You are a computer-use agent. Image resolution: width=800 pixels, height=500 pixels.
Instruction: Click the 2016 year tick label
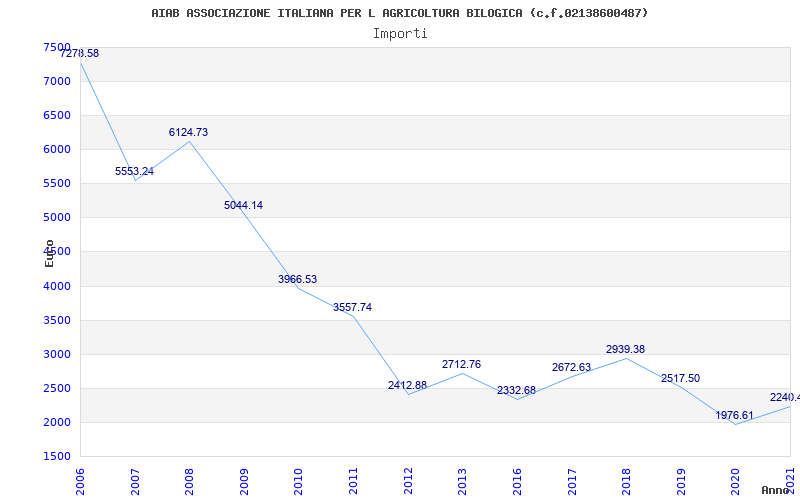[517, 482]
